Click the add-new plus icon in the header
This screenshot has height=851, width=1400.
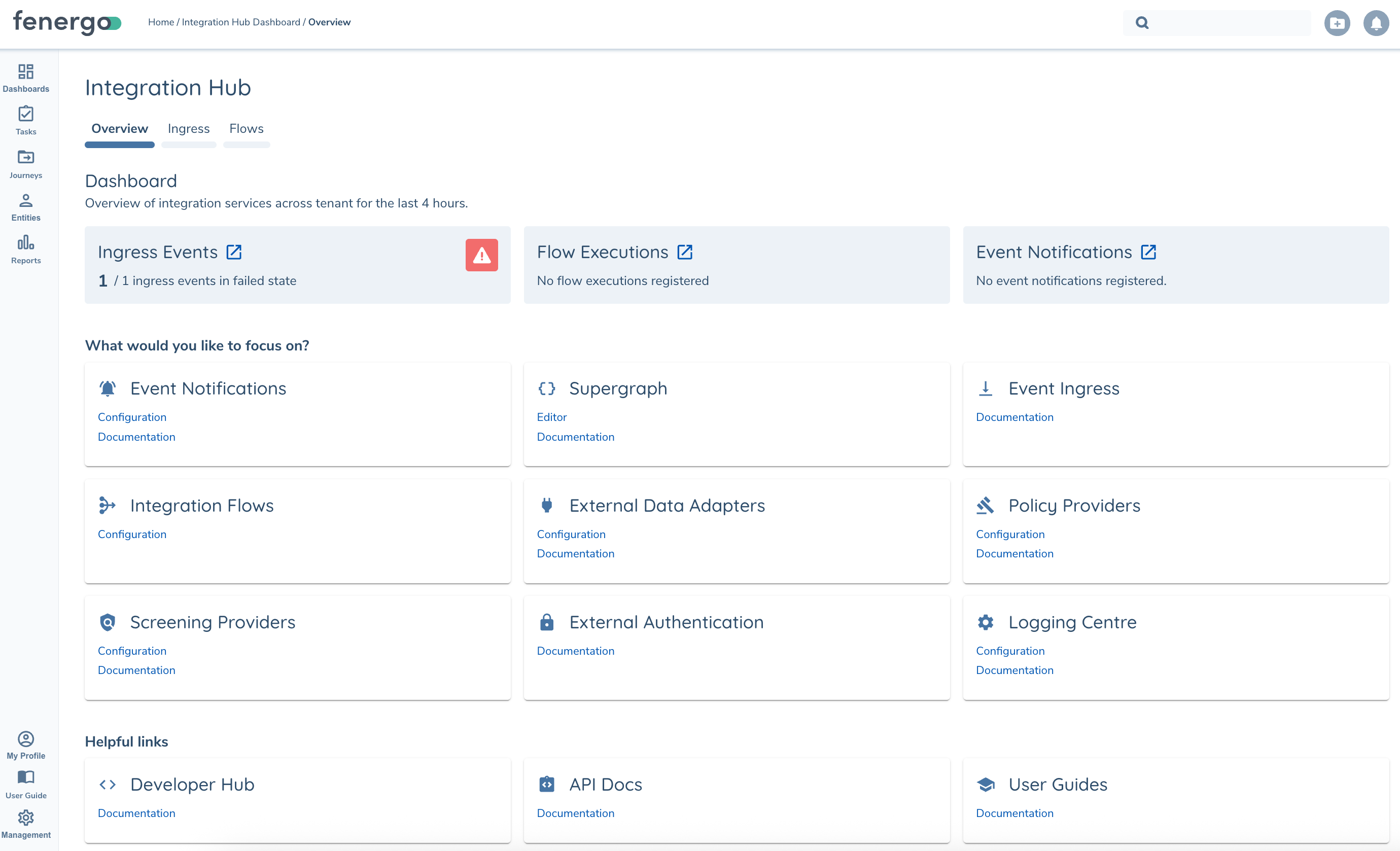point(1337,23)
